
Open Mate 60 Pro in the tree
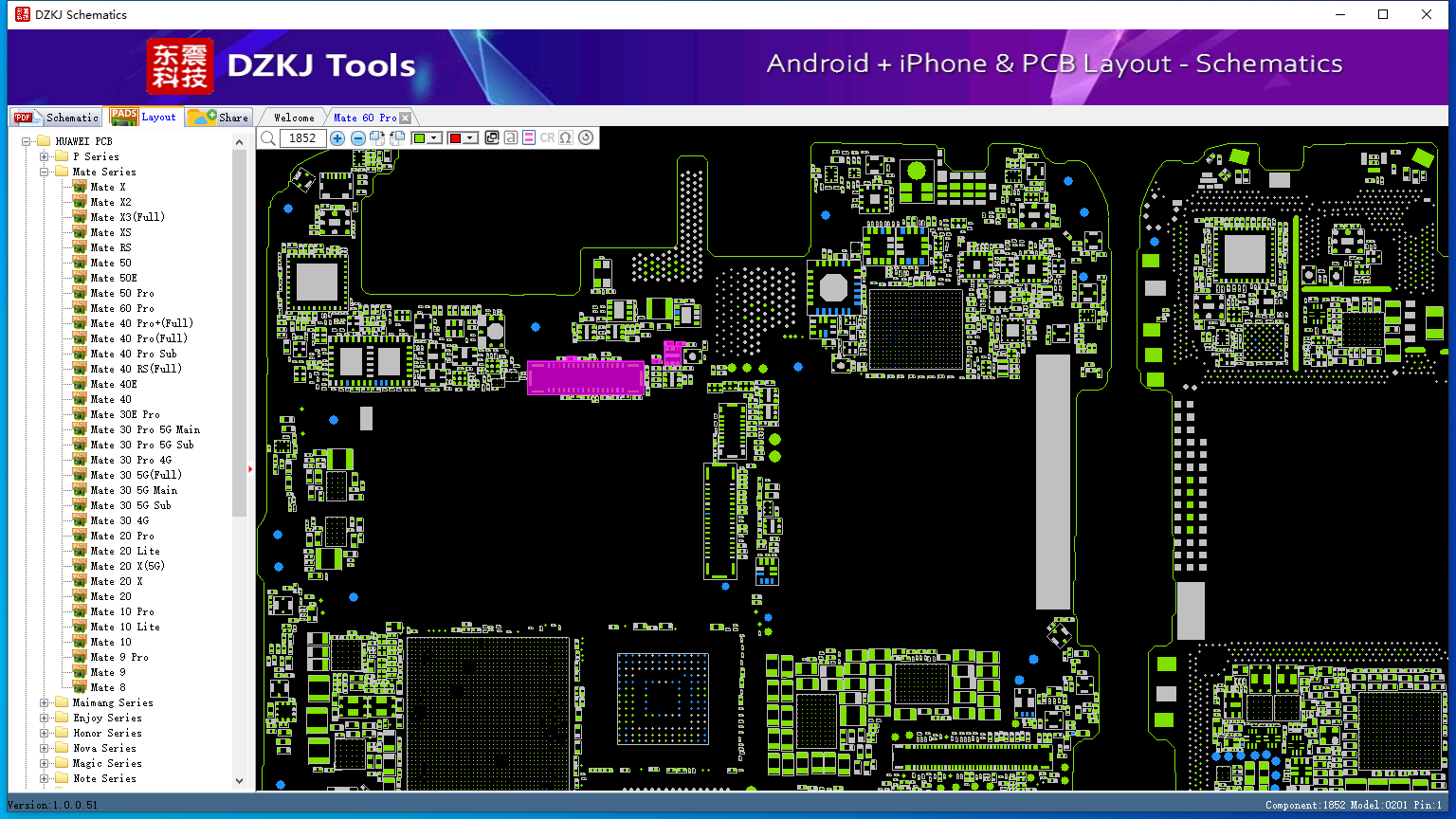pos(122,308)
